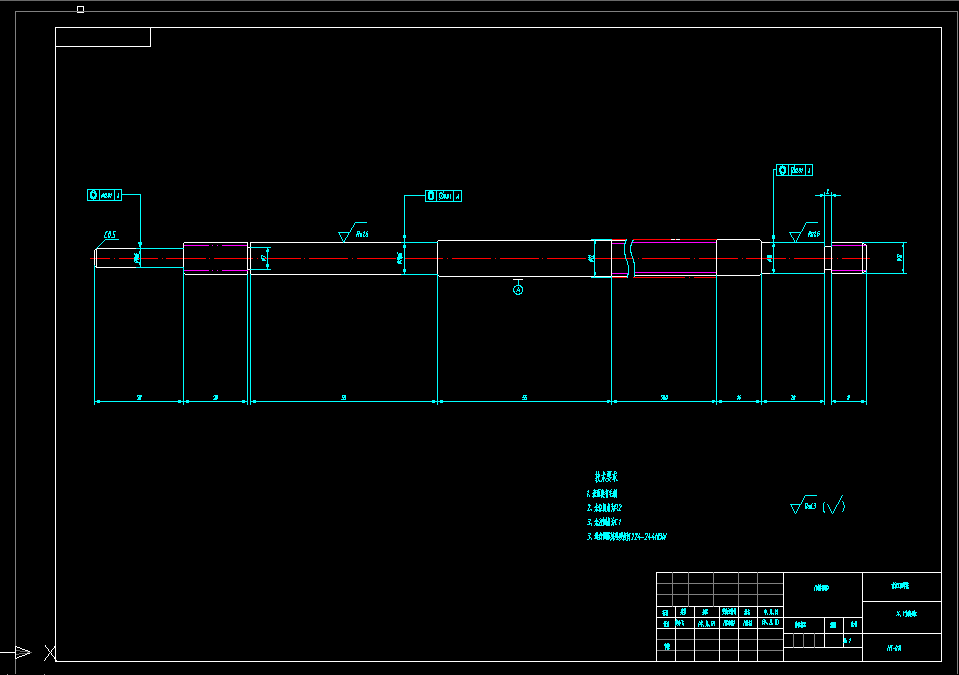Select the parenthesized checkmark roughness symbol

[x=834, y=505]
